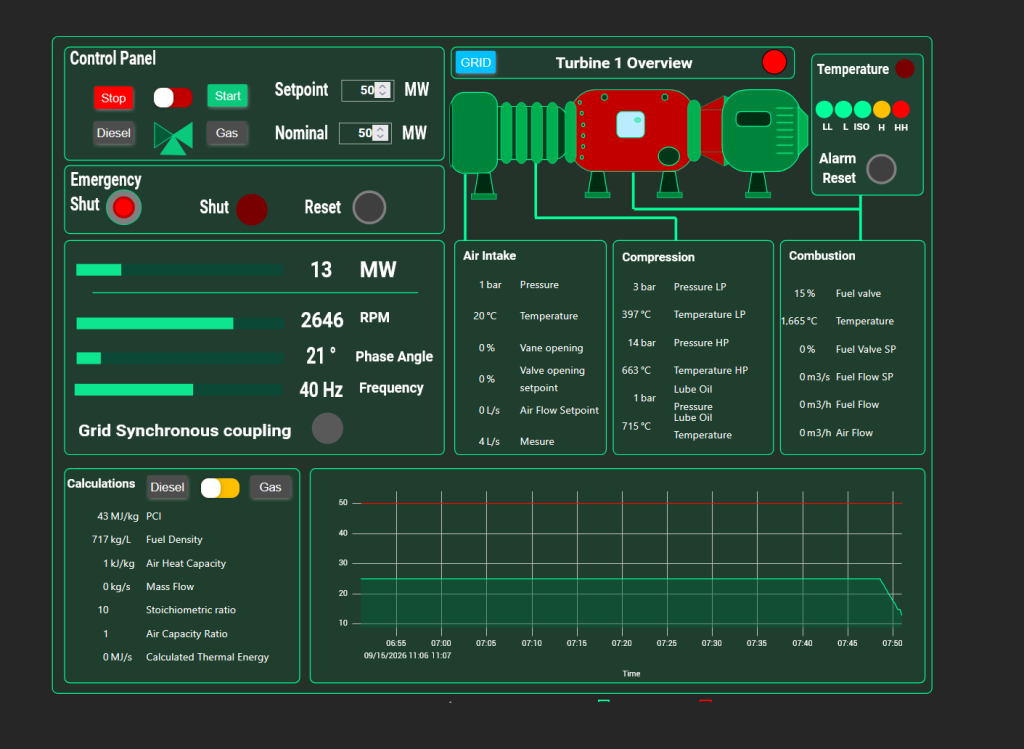Toggle the Stop/Start switch
The width and height of the screenshot is (1024, 749).
(173, 98)
